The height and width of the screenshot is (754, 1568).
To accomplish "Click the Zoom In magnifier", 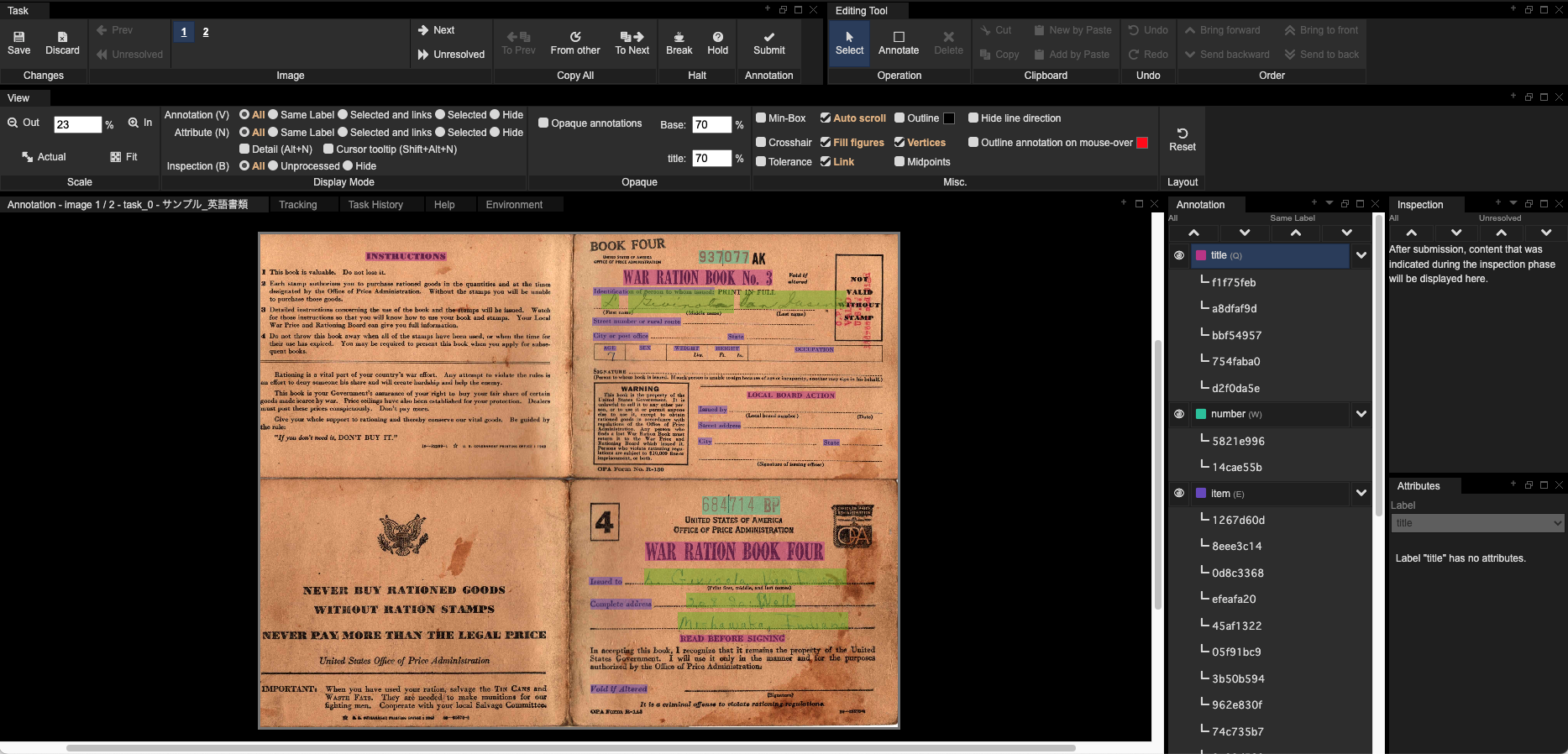I will pos(134,123).
